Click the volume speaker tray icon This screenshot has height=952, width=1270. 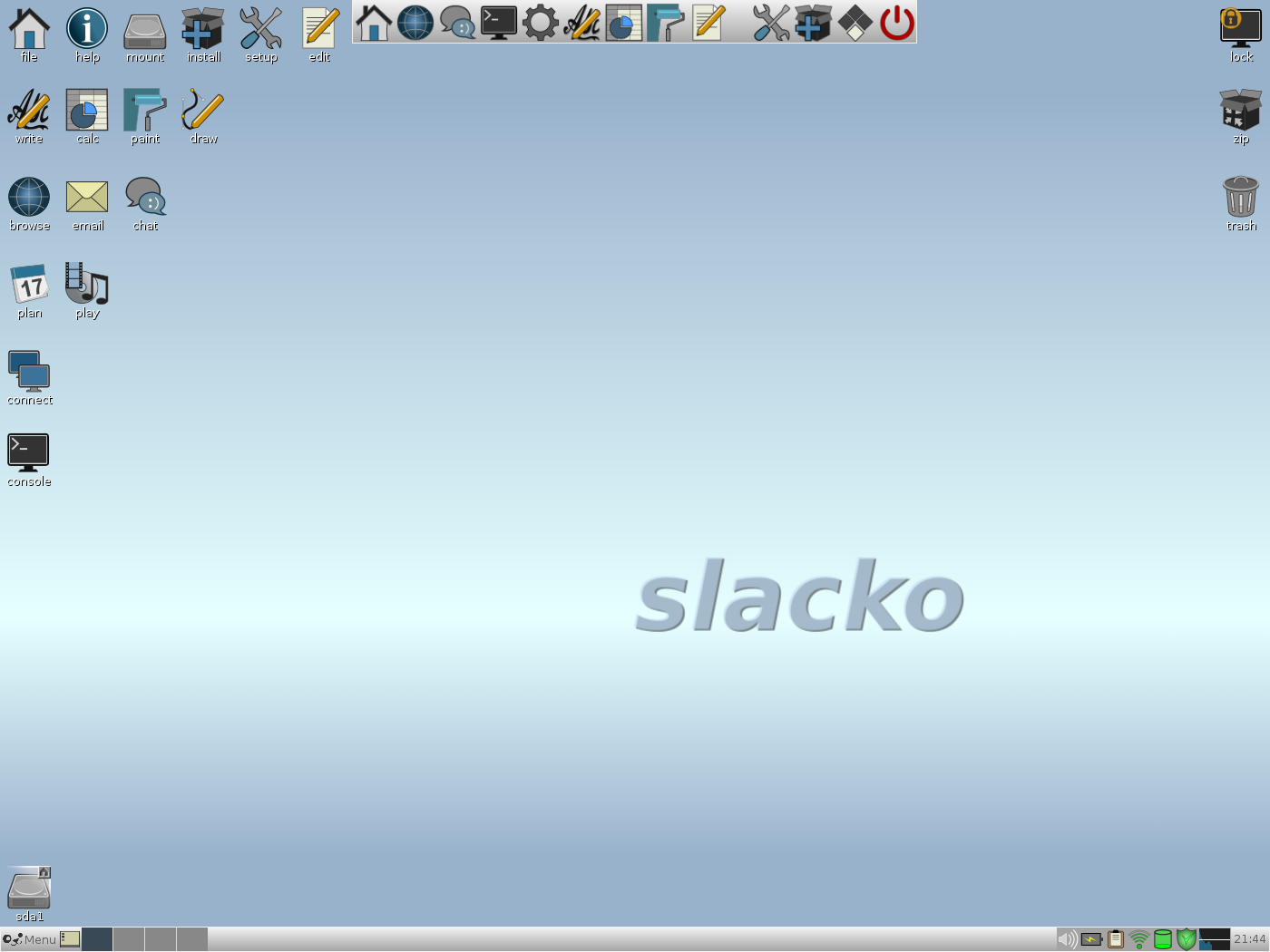(1068, 939)
